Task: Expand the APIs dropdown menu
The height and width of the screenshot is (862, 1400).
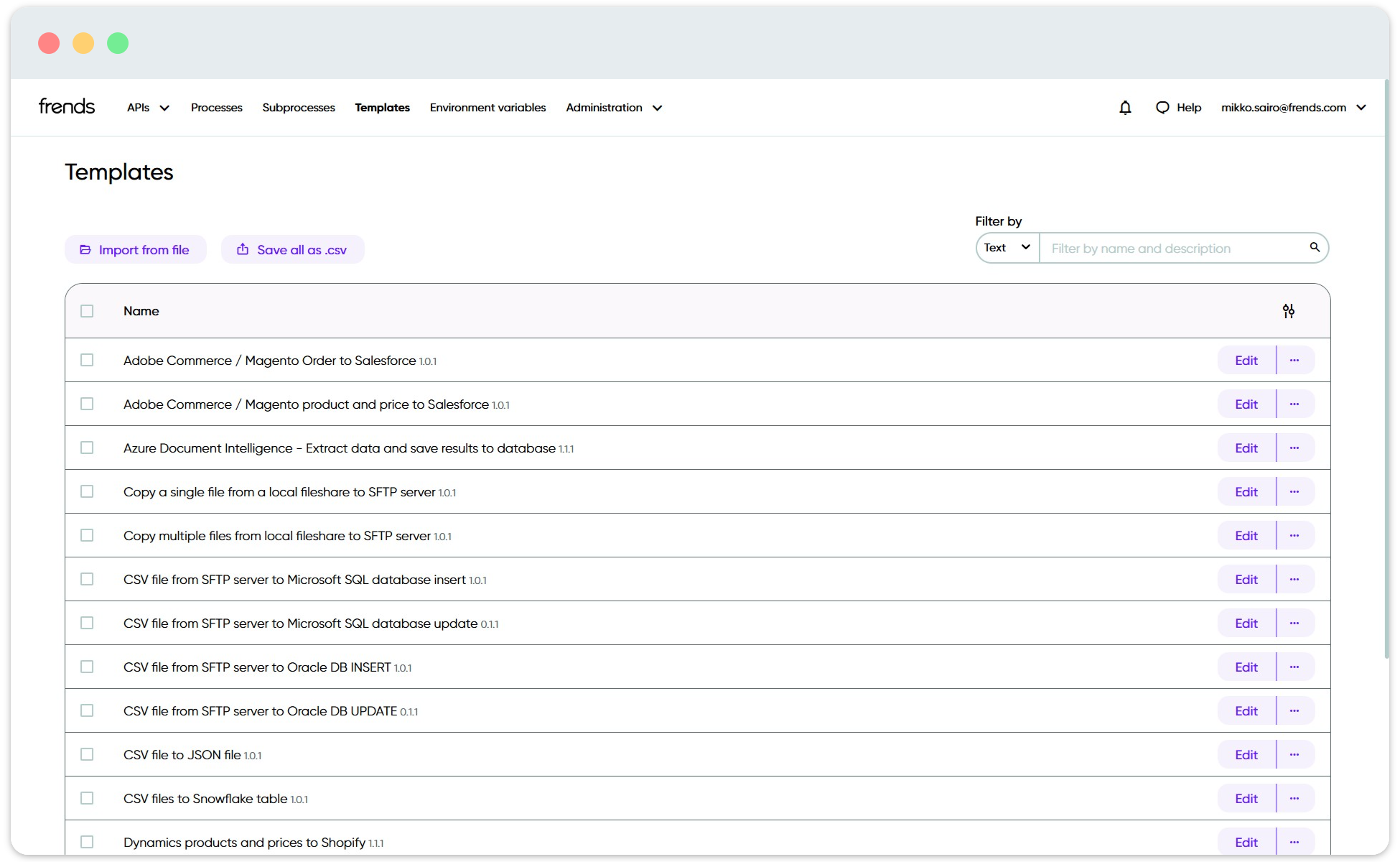Action: (x=148, y=108)
